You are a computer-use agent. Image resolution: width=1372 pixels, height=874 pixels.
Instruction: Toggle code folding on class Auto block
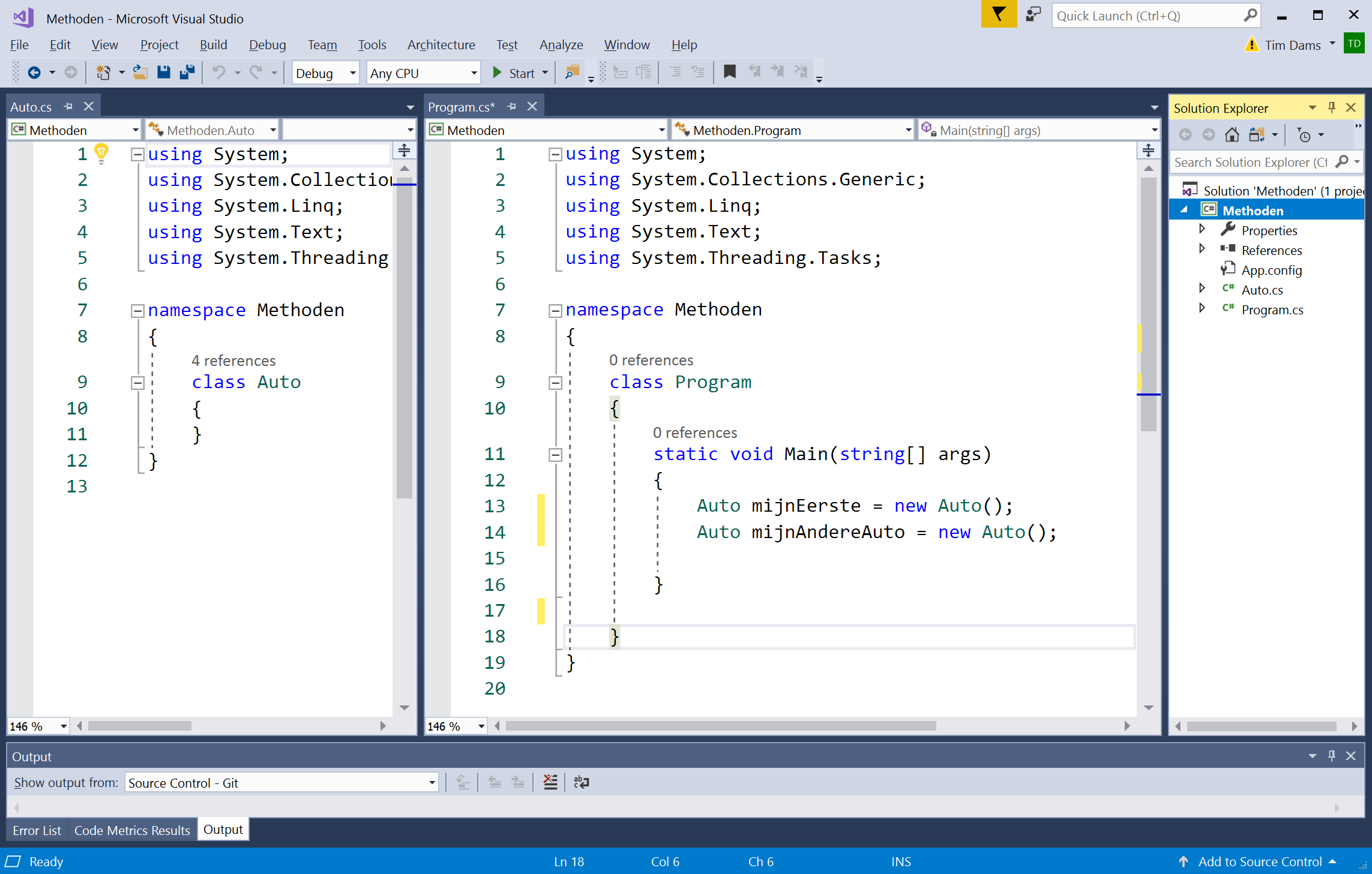point(134,383)
